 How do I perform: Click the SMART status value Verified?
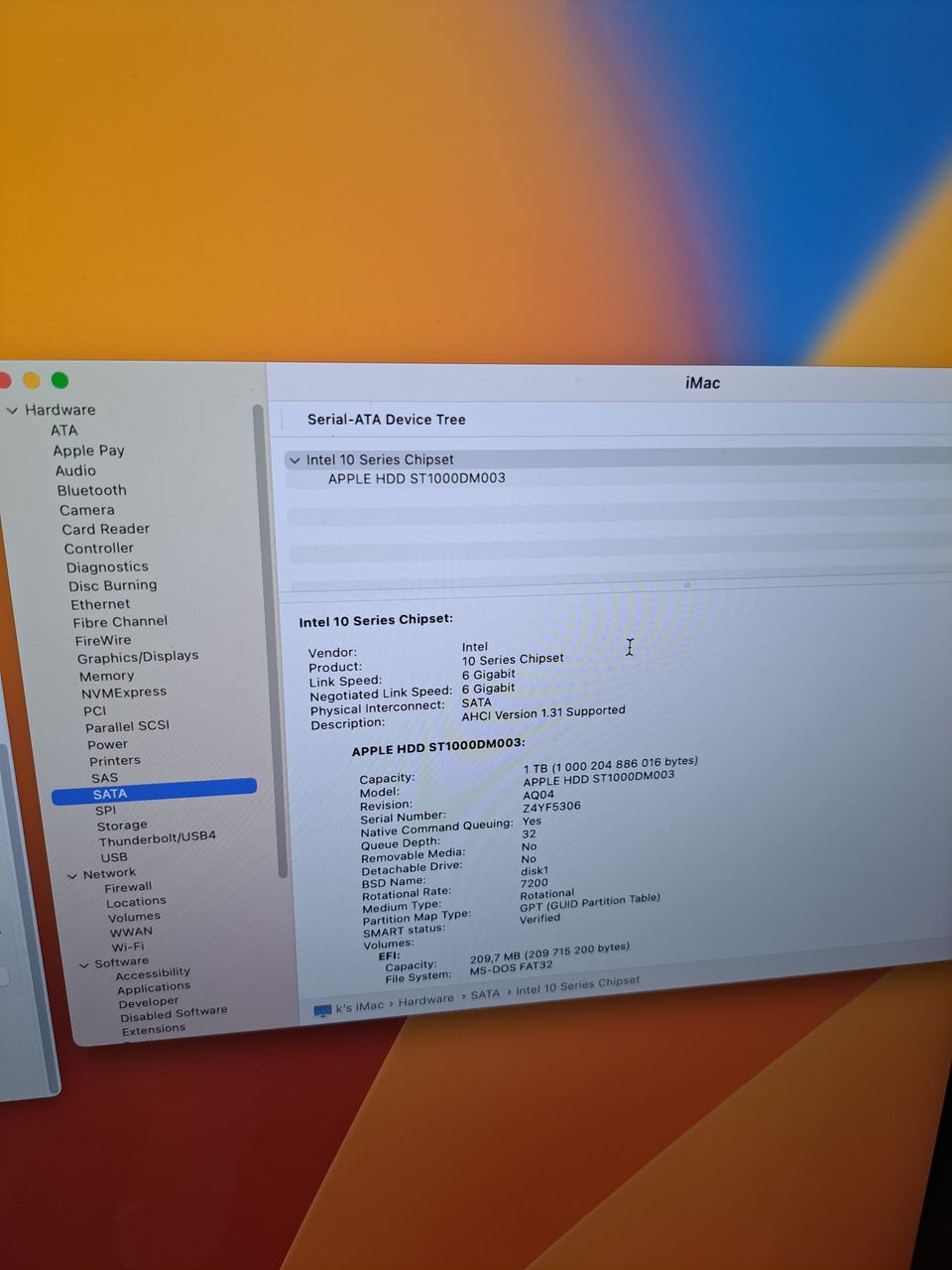click(x=540, y=919)
